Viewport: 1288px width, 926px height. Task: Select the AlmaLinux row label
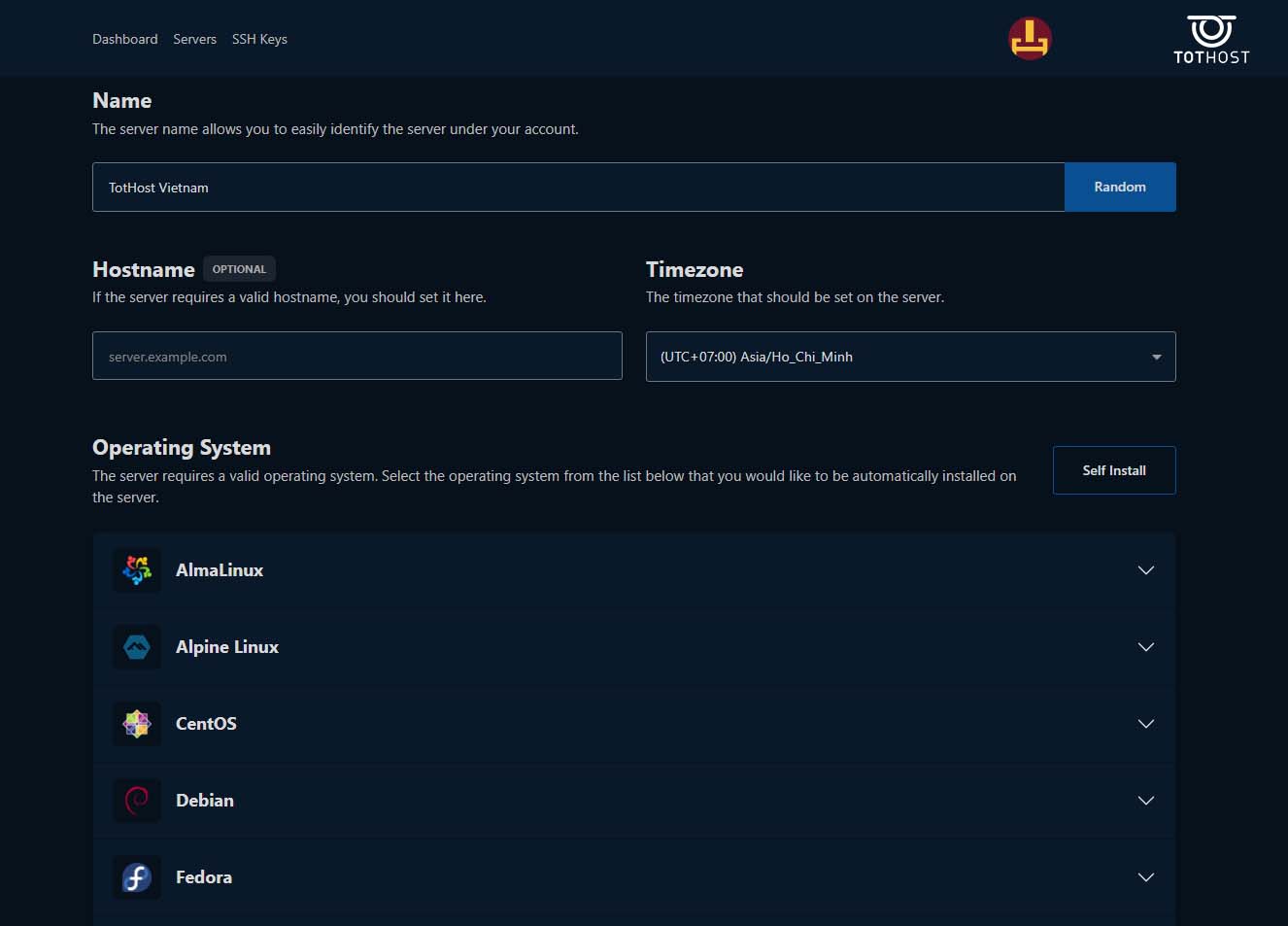tap(220, 570)
